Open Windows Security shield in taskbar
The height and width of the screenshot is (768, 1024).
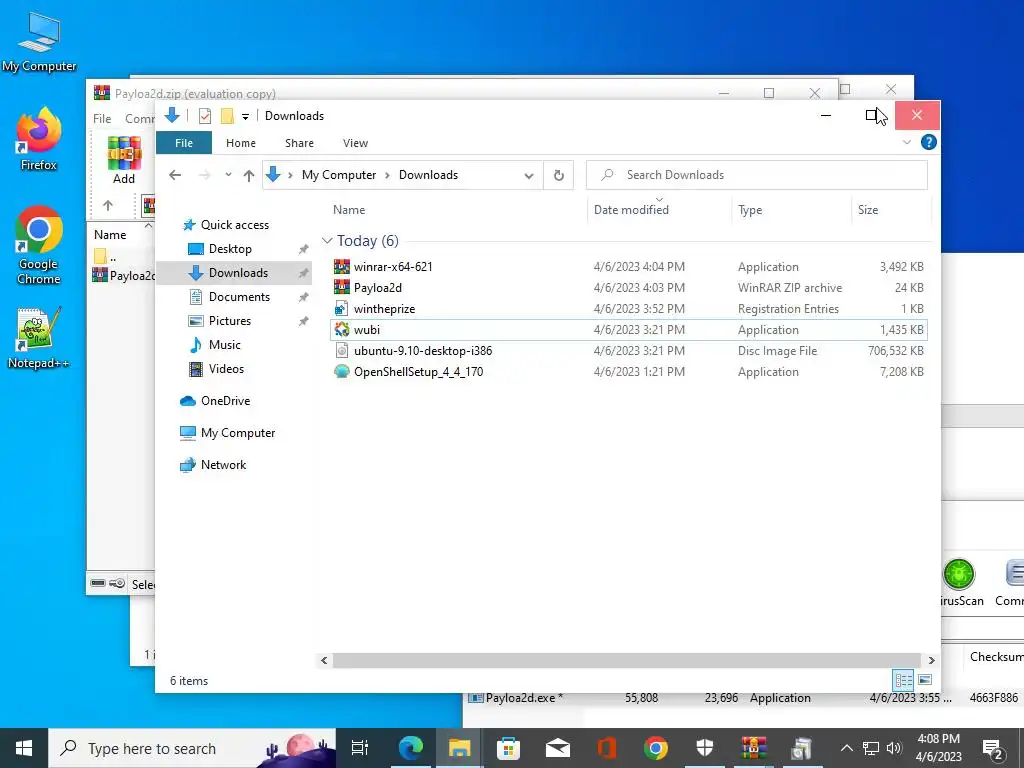704,748
